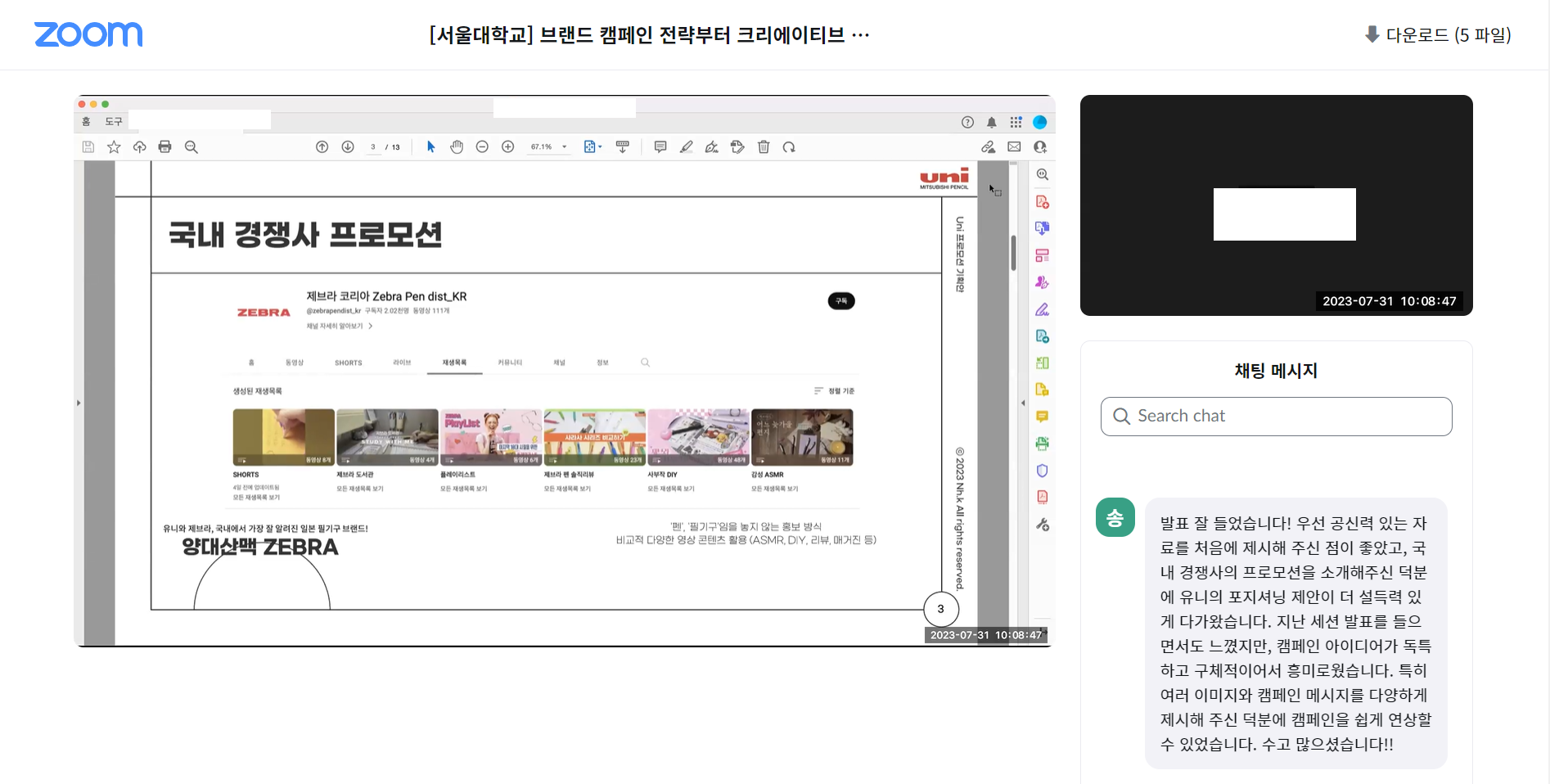Viewport: 1550px width, 784px height.
Task: Click the Create PDF red sidebar icon
Action: pyautogui.click(x=1042, y=202)
